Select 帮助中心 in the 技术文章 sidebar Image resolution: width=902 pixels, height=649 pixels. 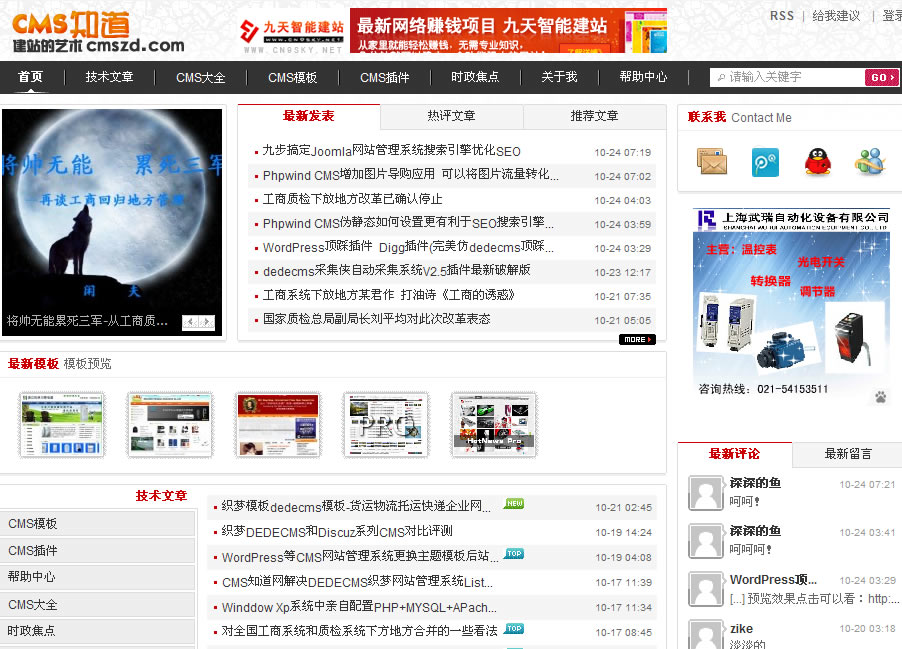pyautogui.click(x=97, y=577)
